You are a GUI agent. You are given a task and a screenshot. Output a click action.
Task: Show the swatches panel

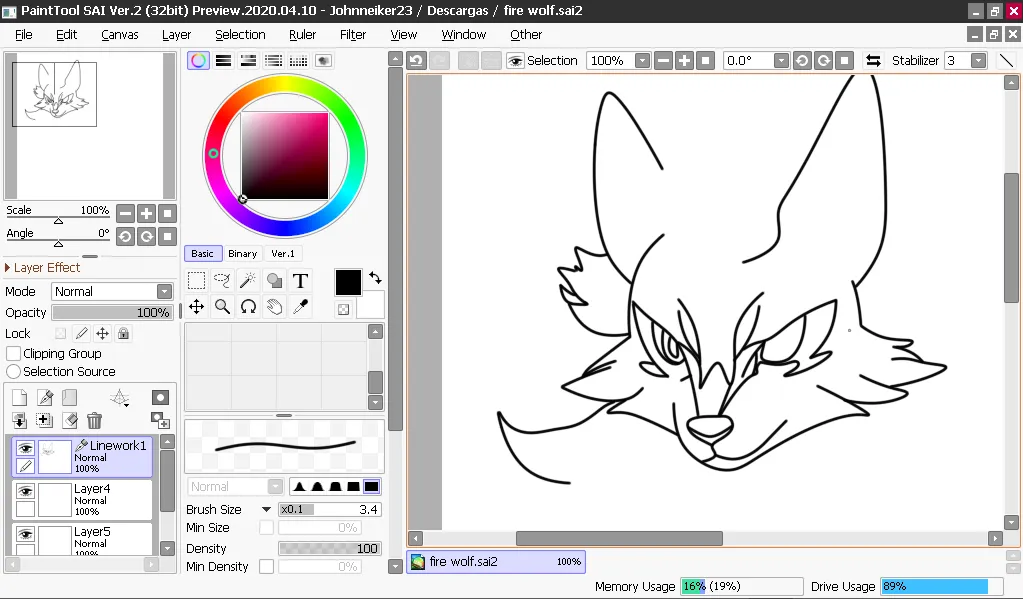(x=298, y=61)
